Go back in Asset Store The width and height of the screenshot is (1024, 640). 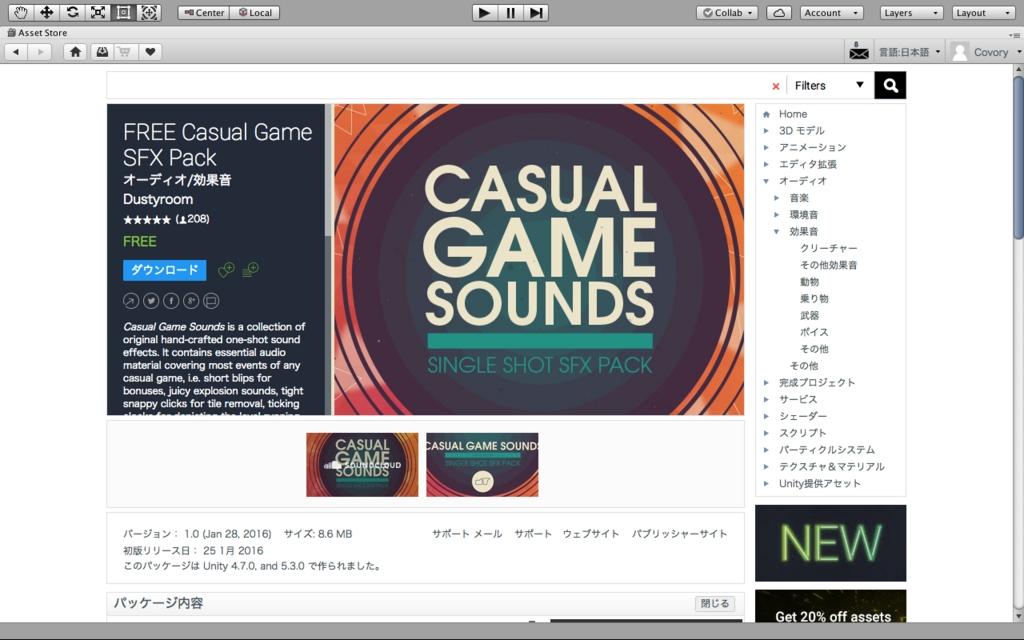click(x=16, y=52)
